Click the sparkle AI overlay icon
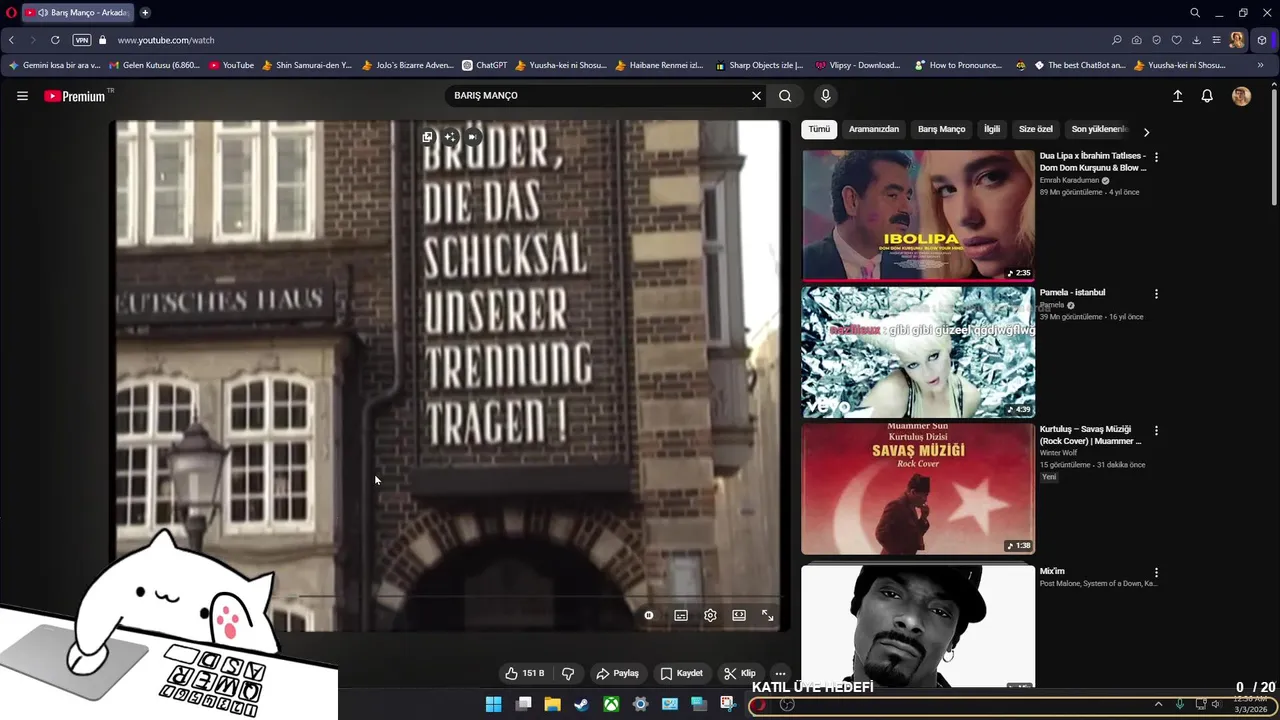The image size is (1280, 720). click(450, 137)
